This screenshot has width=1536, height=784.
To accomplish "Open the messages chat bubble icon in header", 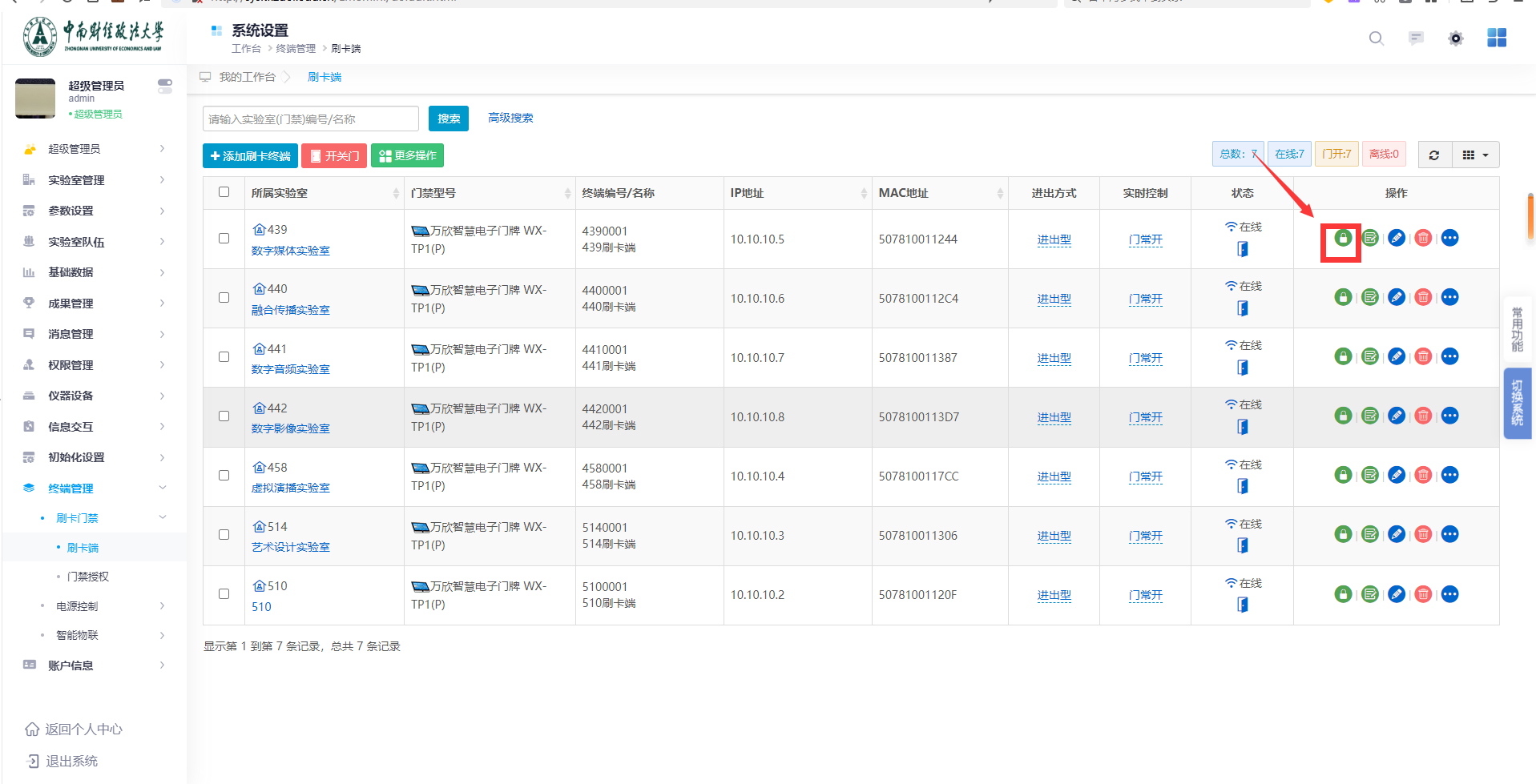I will 1416,38.
